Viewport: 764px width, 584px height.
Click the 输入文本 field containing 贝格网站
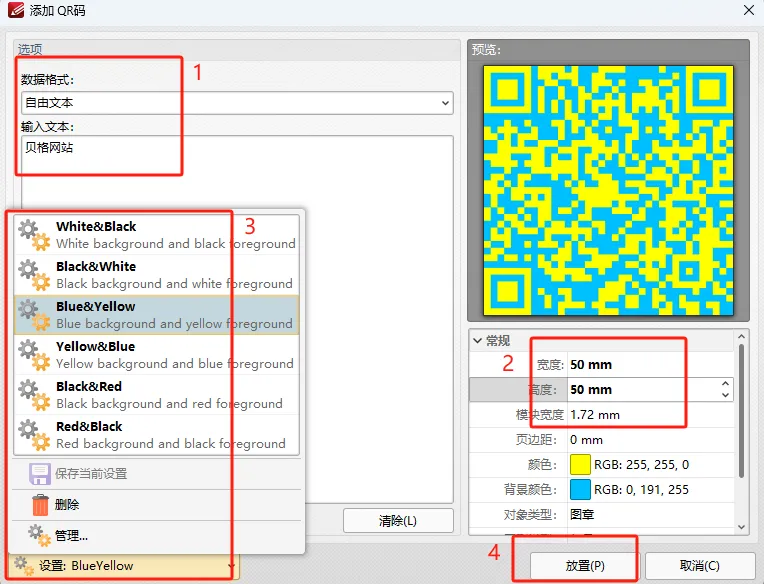pyautogui.click(x=237, y=319)
